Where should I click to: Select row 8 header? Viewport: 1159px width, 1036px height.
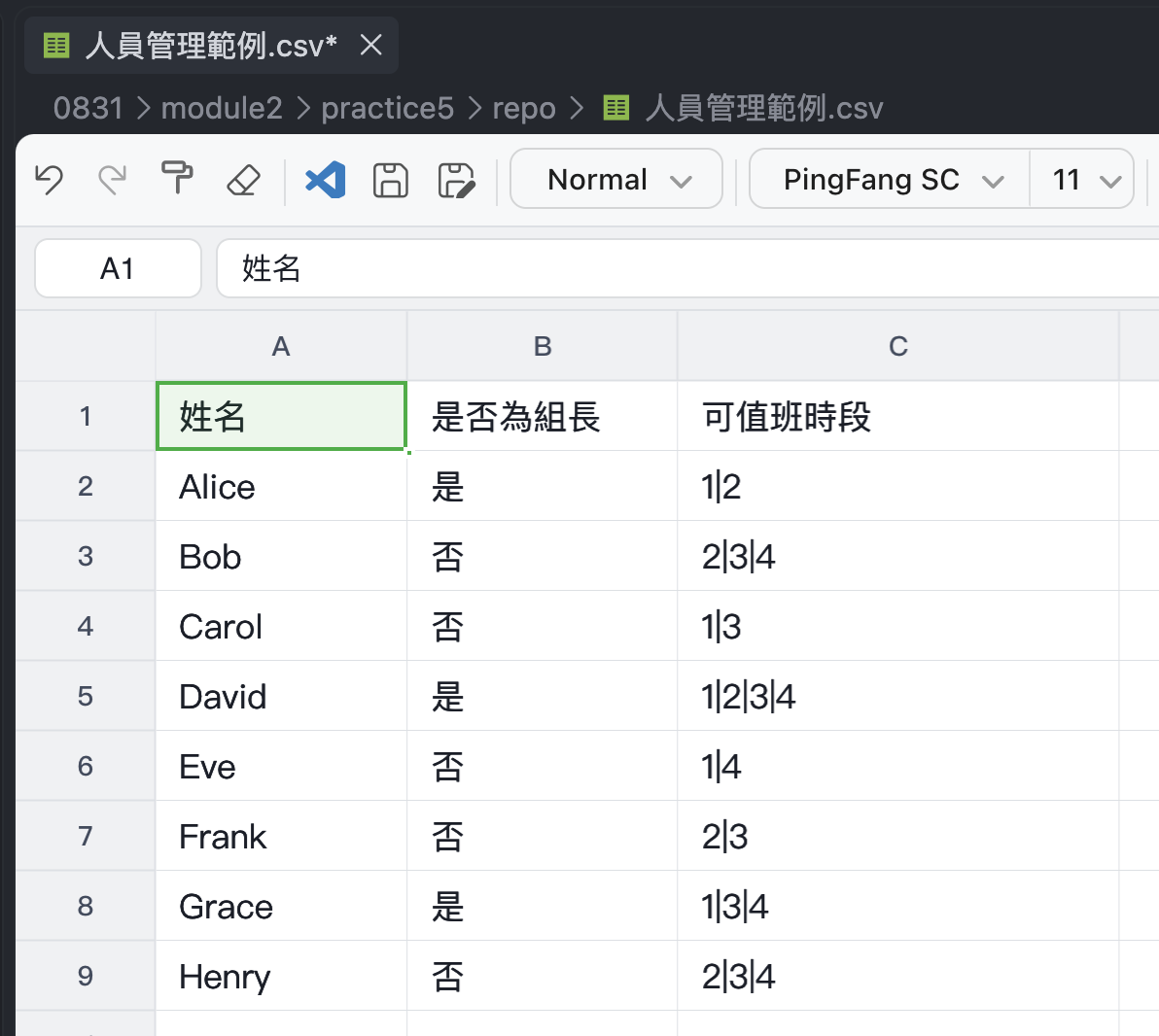[x=85, y=906]
